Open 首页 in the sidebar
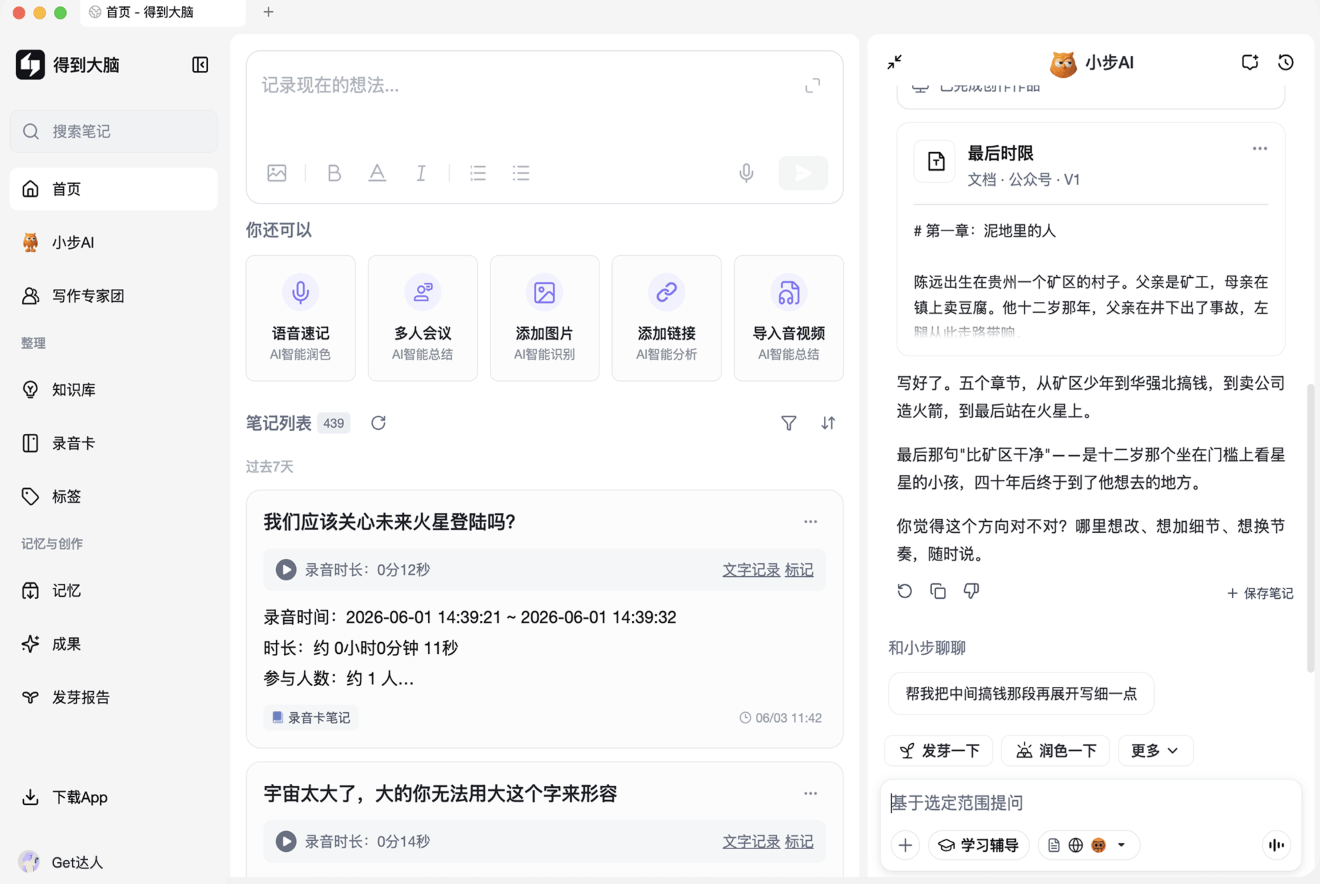 [113, 189]
